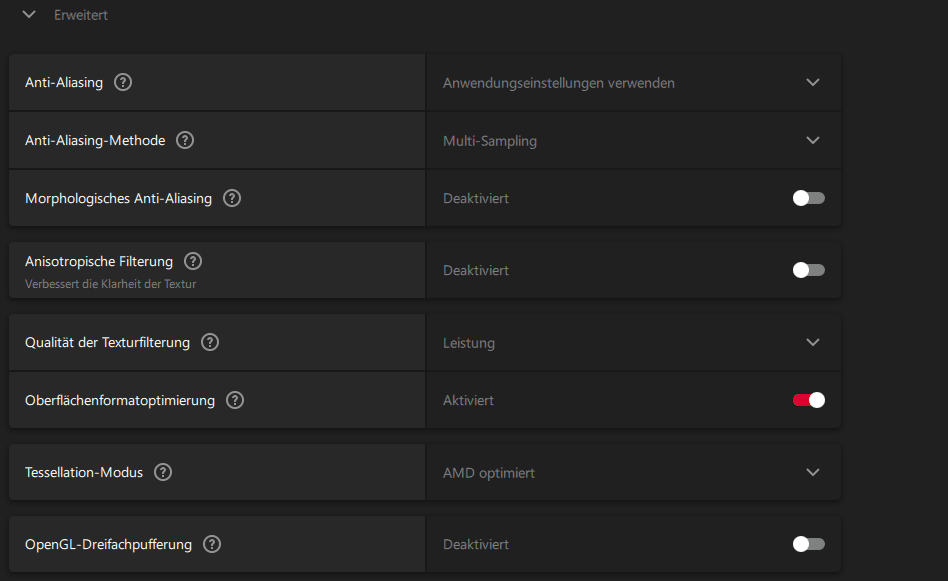The image size is (948, 581).
Task: Click help icon next to Anti-Aliasing
Action: [x=123, y=82]
